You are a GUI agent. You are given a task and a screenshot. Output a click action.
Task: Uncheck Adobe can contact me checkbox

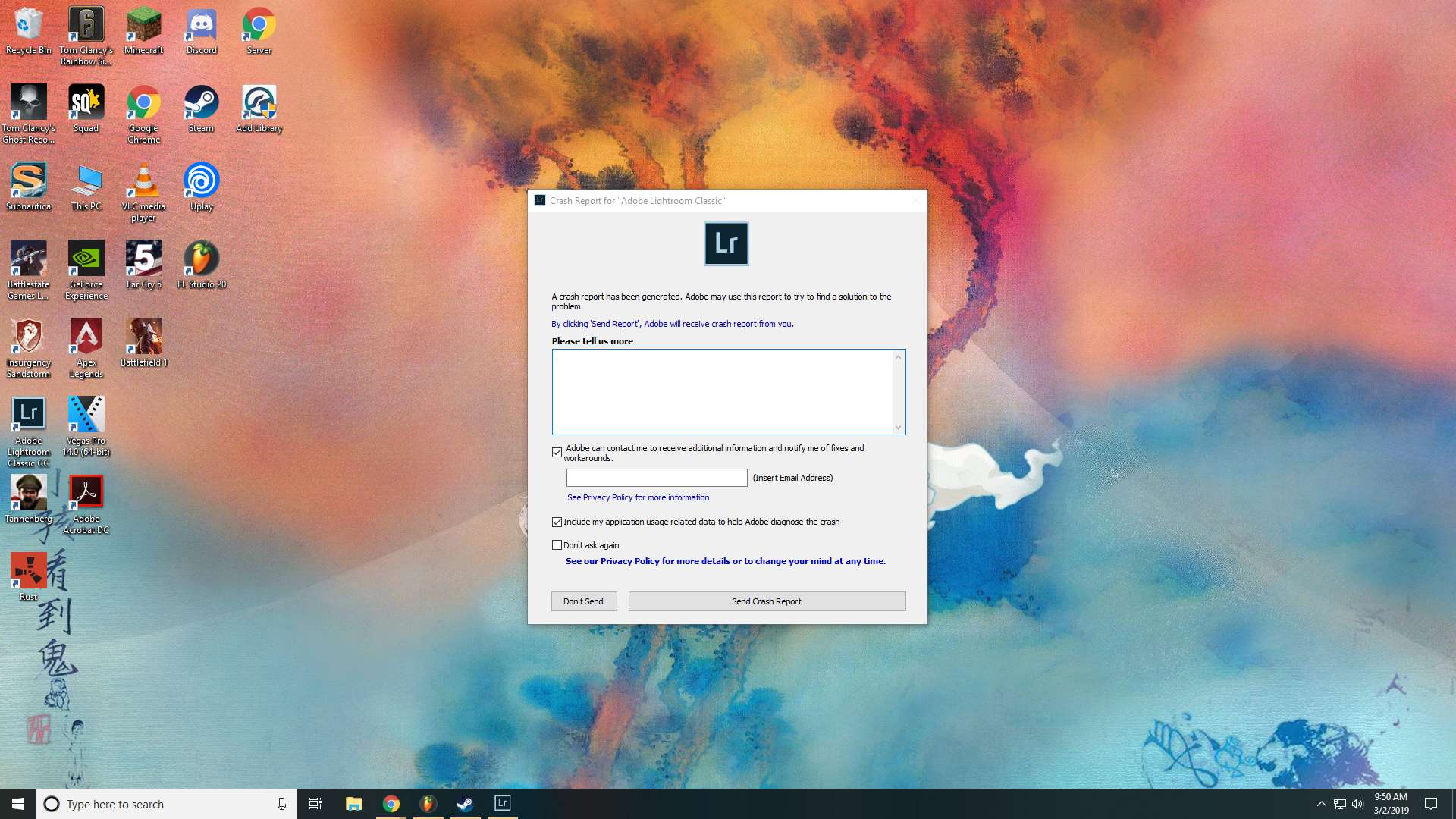coord(557,453)
